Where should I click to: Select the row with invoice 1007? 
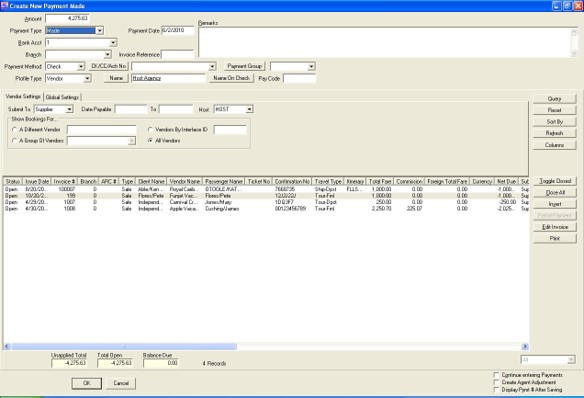(266, 202)
